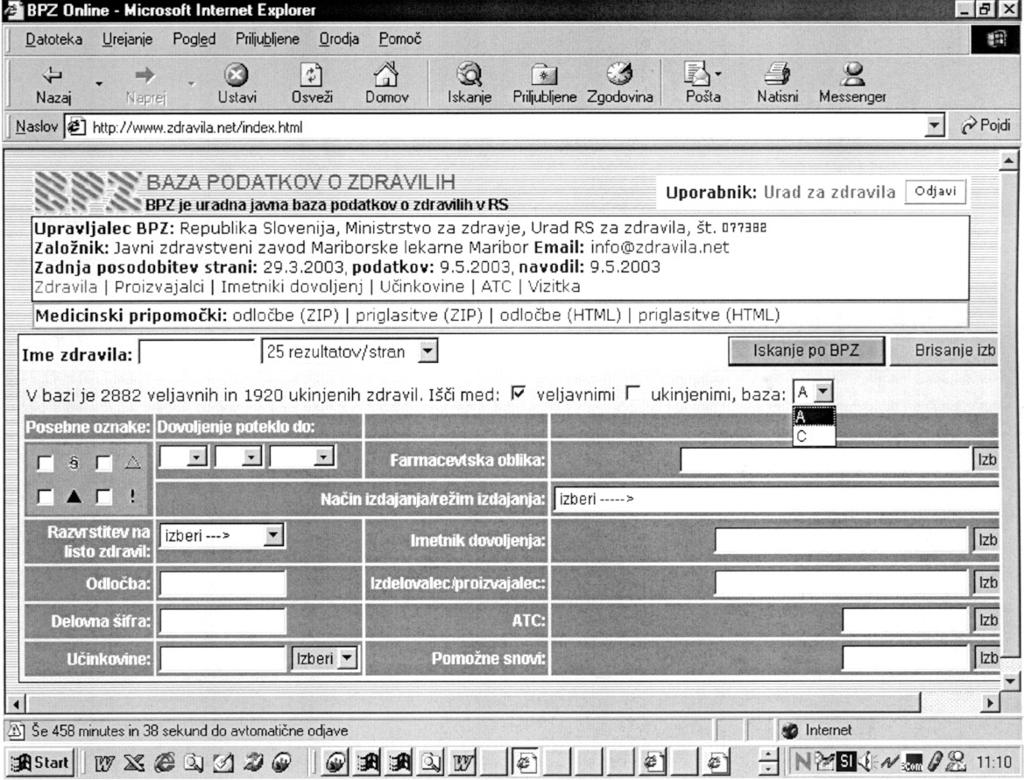This screenshot has width=1024, height=780.
Task: Click the volume speaker tray icon
Action: tap(865, 761)
